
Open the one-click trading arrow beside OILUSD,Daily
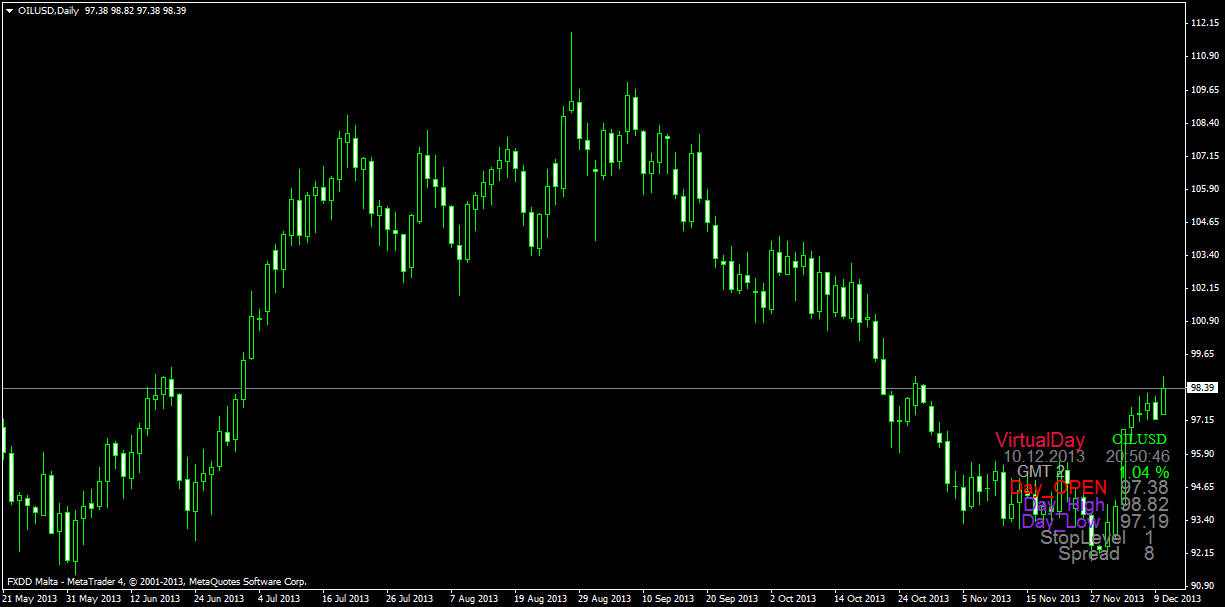point(9,10)
